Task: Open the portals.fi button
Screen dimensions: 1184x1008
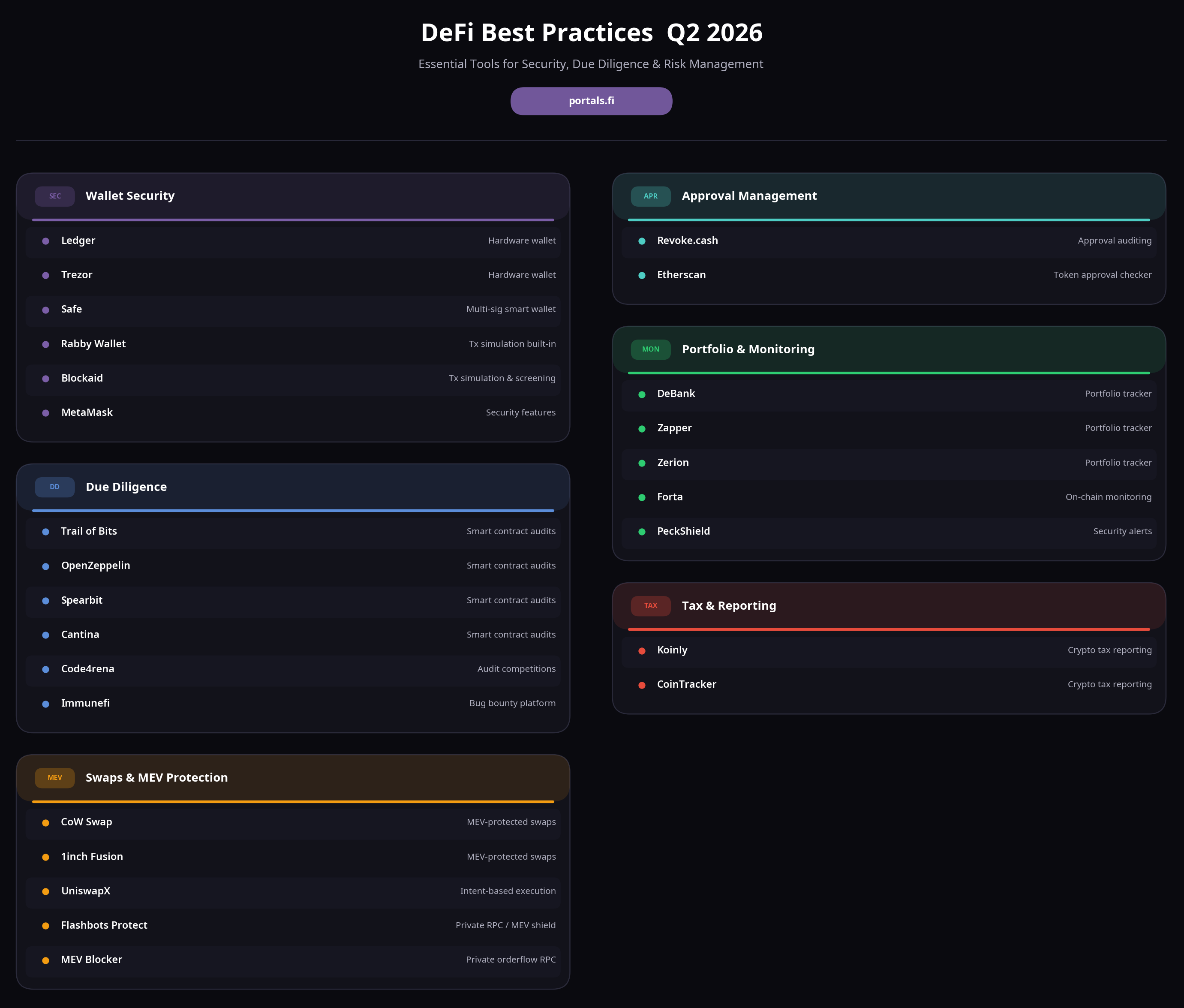Action: click(x=591, y=101)
